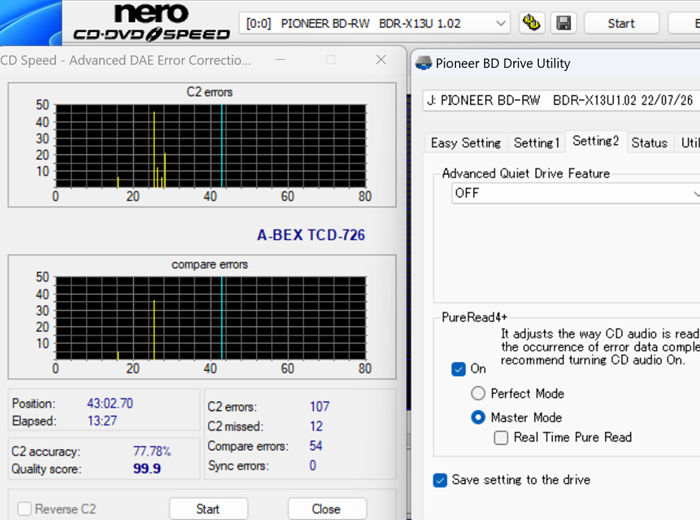This screenshot has height=520, width=700.
Task: Click the Elapsed value 13:27
Action: tap(102, 421)
